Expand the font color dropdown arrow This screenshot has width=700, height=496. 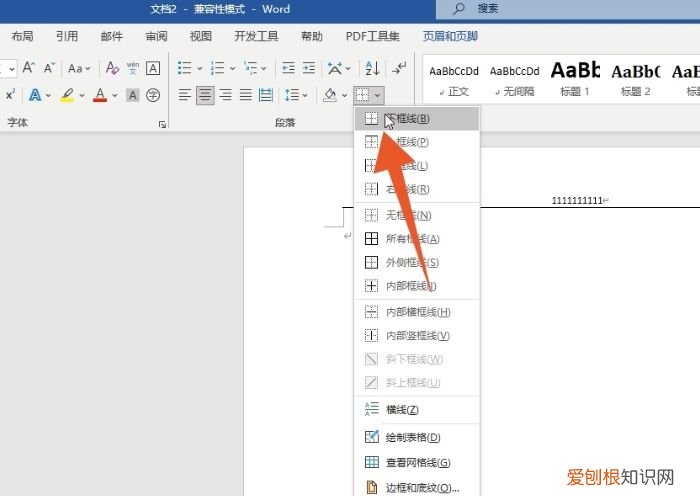click(x=115, y=95)
